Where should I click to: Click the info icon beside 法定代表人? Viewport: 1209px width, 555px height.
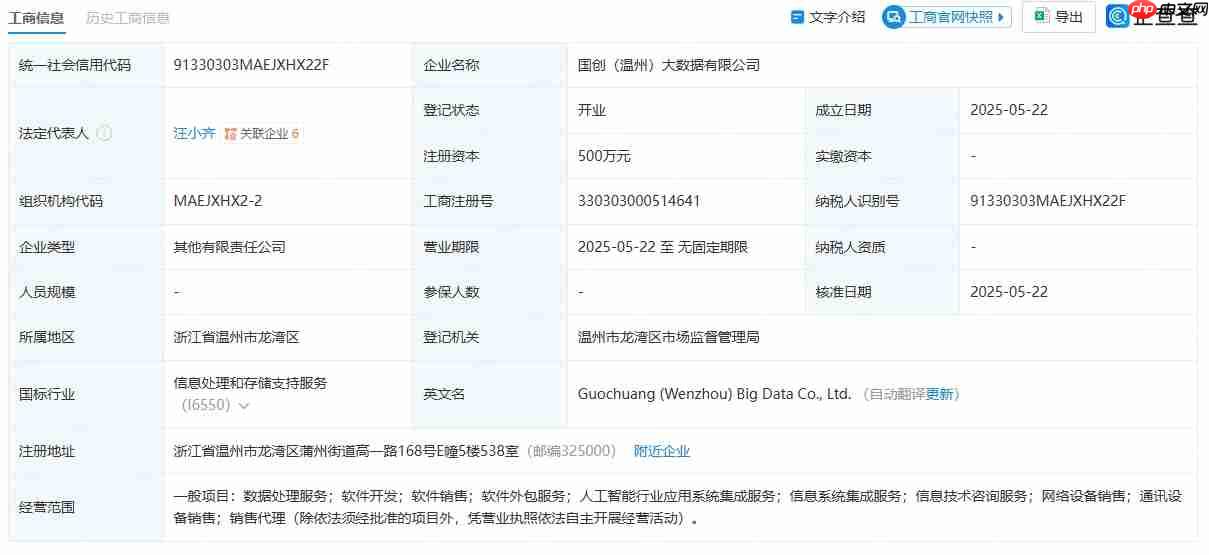104,133
